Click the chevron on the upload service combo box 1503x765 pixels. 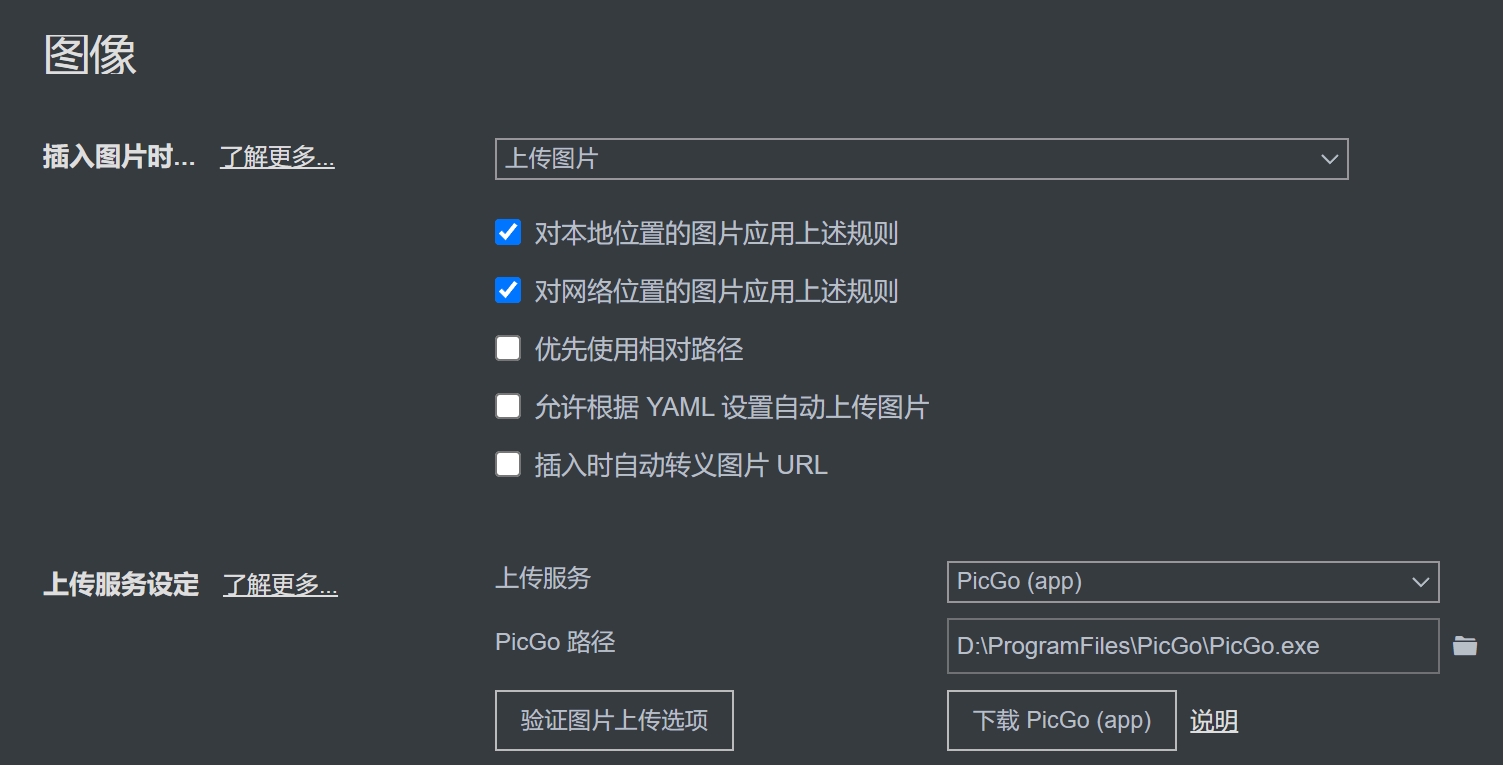point(1420,582)
